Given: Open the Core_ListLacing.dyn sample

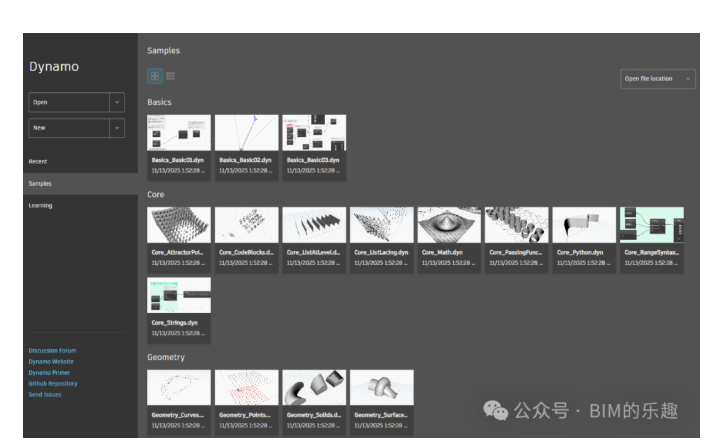Looking at the screenshot, I should [381, 226].
